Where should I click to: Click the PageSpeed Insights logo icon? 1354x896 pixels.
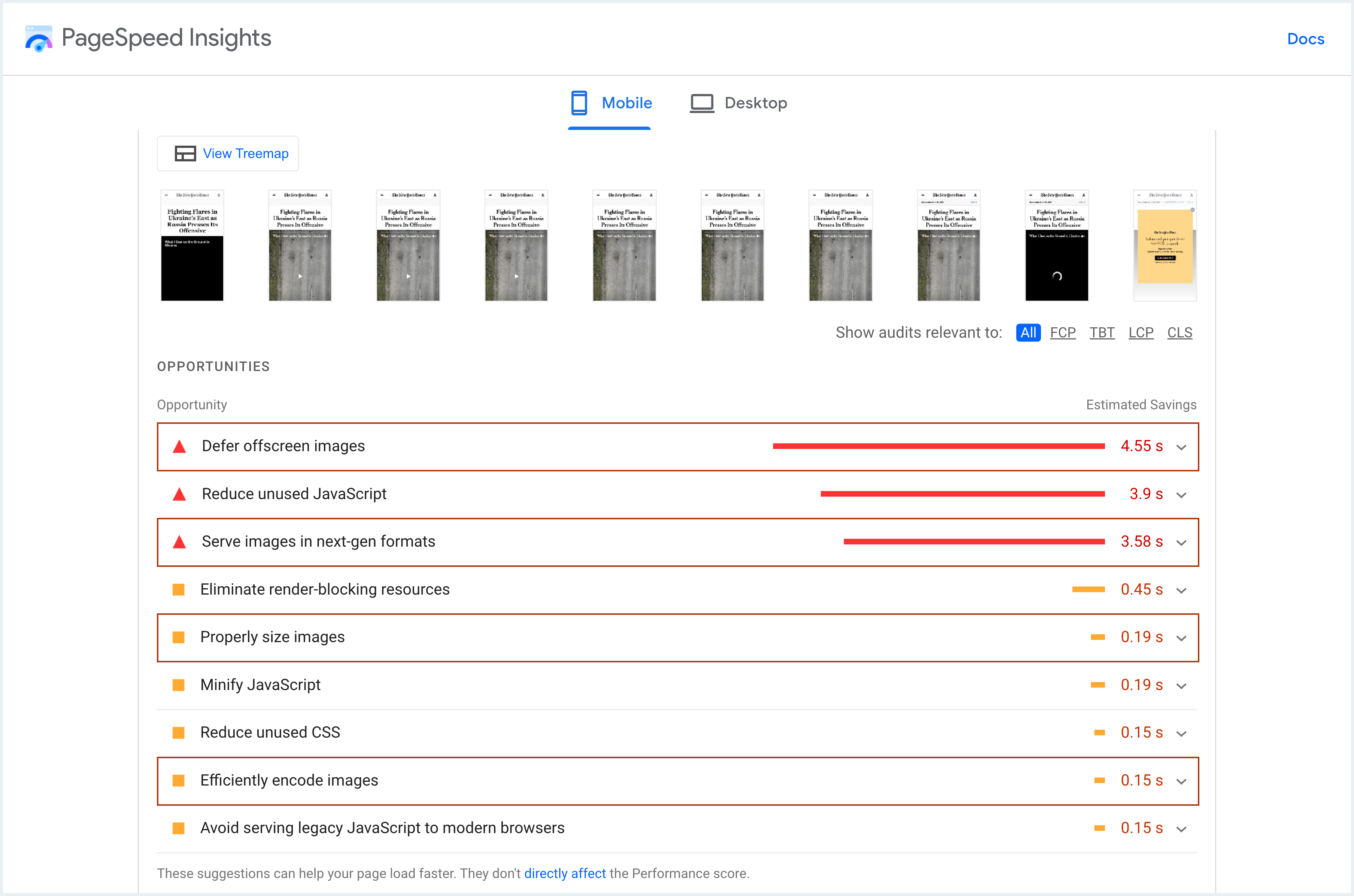click(39, 38)
